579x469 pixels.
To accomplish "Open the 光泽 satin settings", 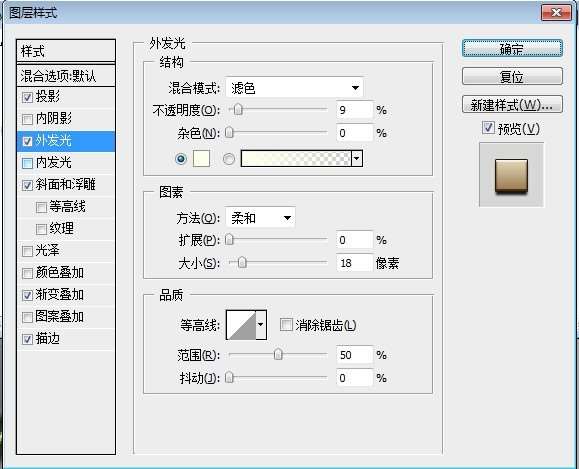I will [x=48, y=250].
